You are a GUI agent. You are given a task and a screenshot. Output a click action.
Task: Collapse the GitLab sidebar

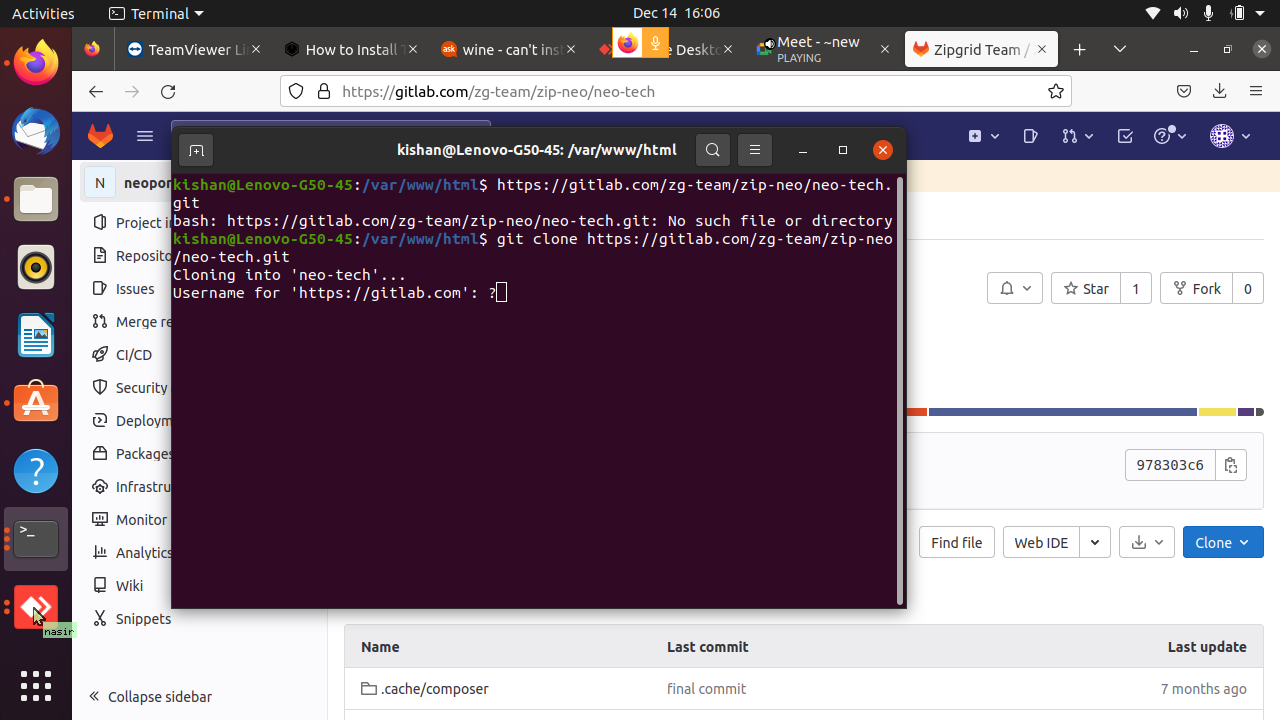point(150,696)
